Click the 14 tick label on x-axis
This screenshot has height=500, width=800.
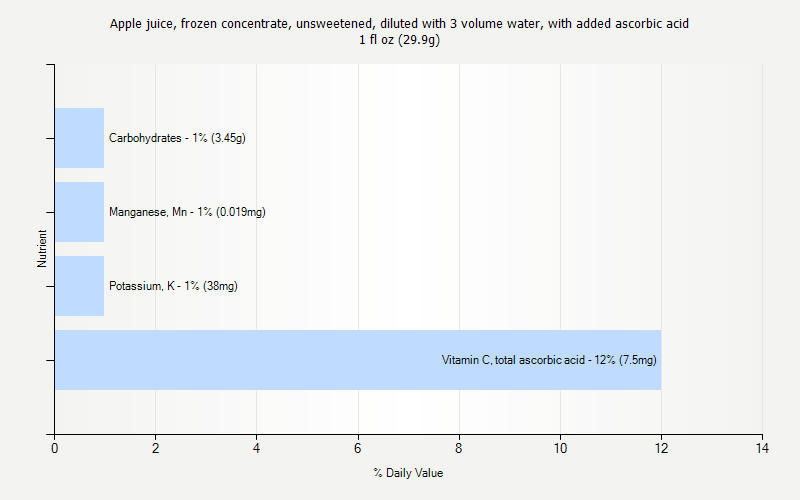[762, 448]
